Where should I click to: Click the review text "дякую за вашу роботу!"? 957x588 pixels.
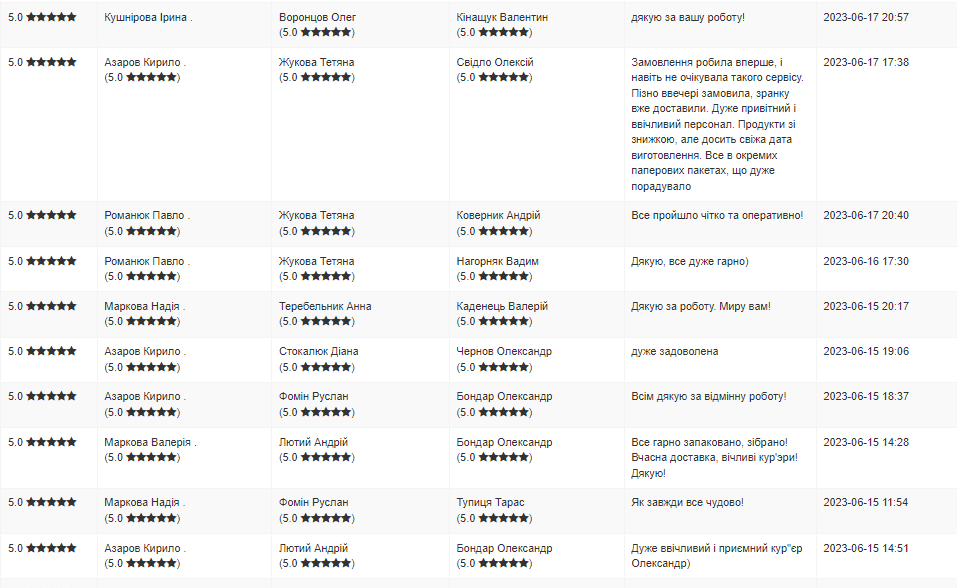(x=688, y=17)
